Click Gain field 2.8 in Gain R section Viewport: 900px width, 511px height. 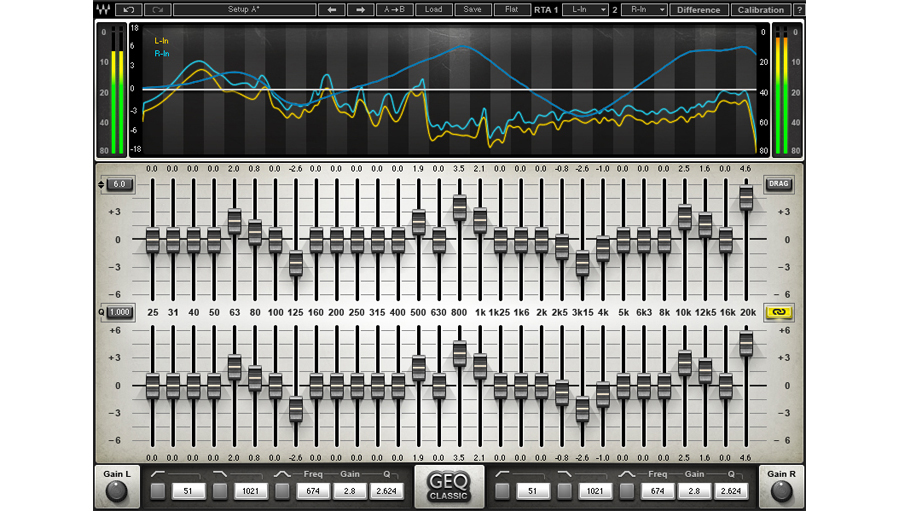pos(694,491)
